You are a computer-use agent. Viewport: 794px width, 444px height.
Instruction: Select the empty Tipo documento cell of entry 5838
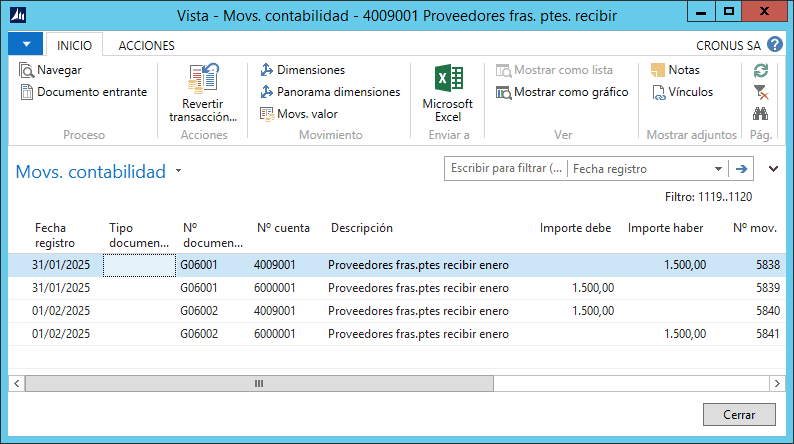coord(139,265)
